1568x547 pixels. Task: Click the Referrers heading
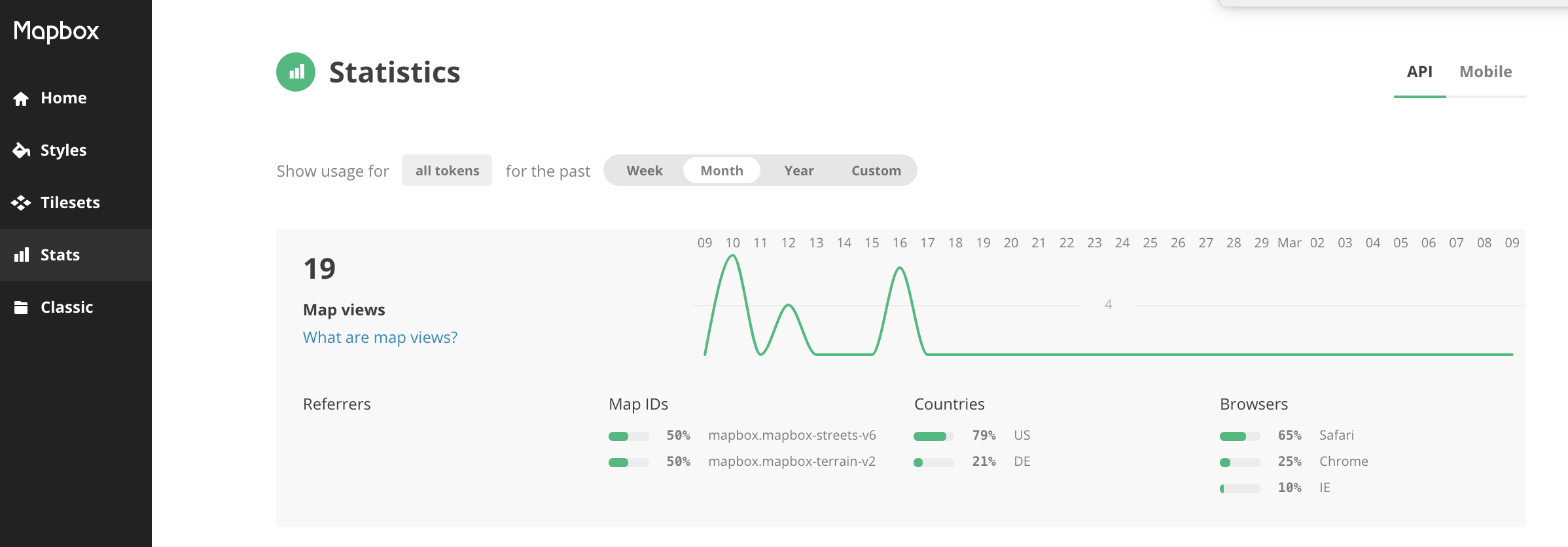(x=337, y=404)
